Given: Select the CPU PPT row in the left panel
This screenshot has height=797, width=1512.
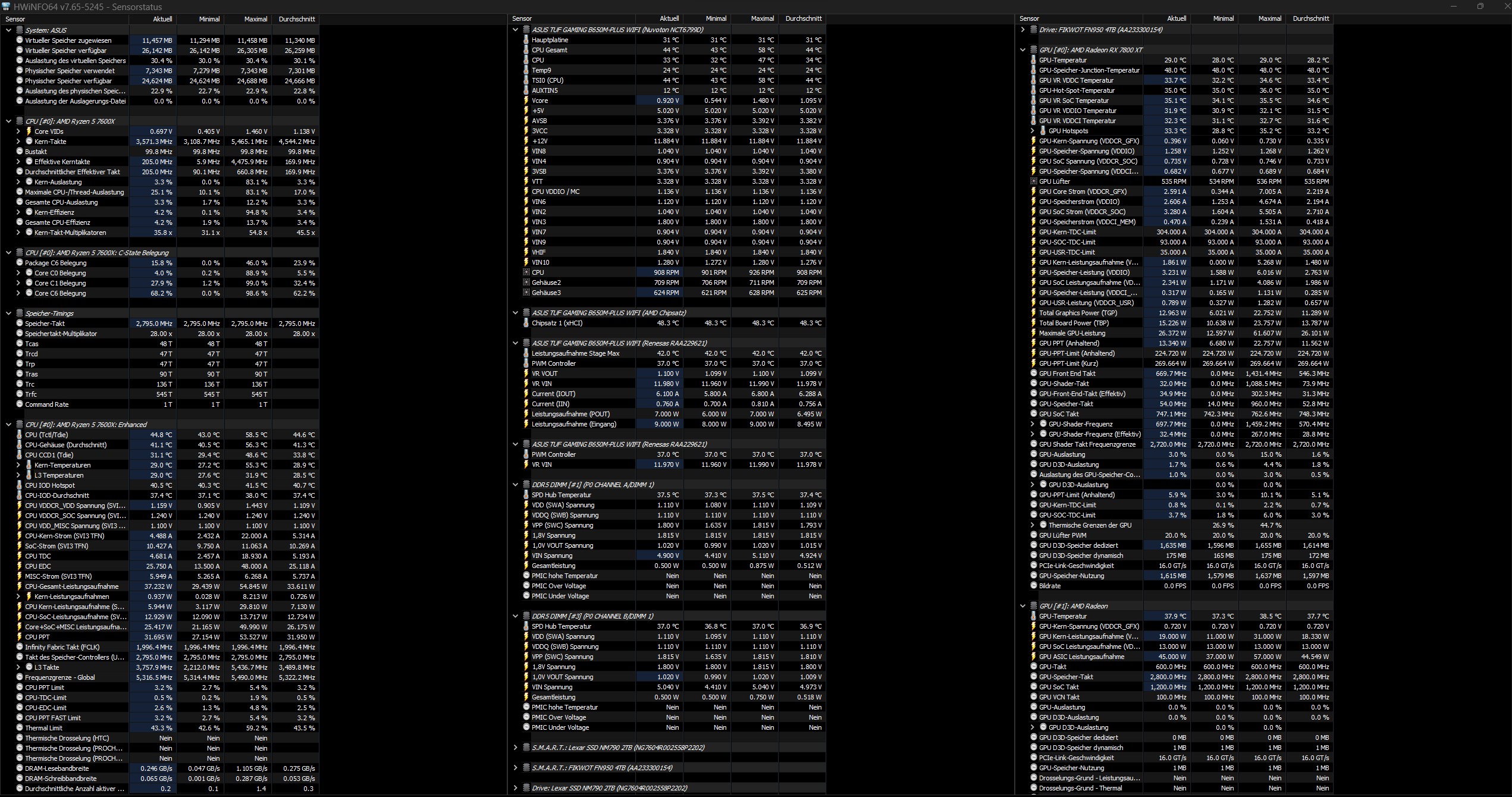Looking at the screenshot, I should [37, 637].
